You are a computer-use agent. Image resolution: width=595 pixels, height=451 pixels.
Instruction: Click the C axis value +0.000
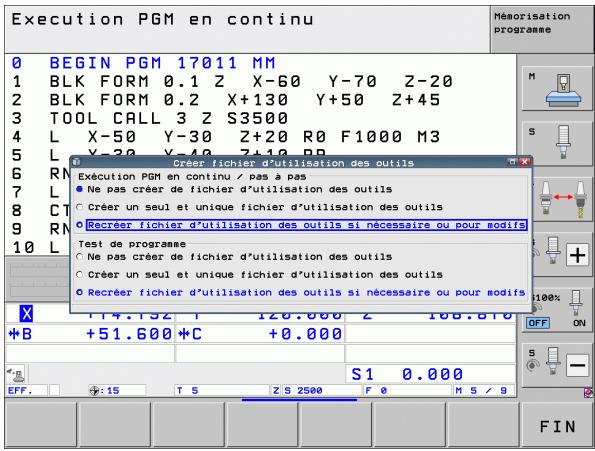tap(305, 334)
